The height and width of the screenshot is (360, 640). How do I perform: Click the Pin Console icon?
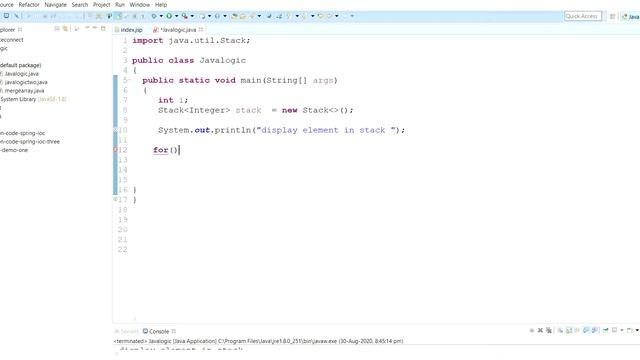[x=606, y=330]
